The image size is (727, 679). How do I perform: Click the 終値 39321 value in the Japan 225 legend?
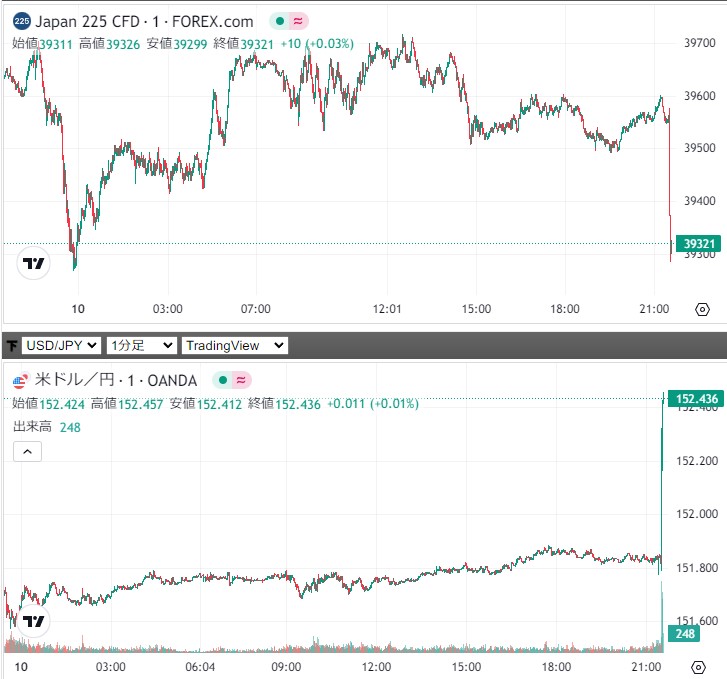(x=243, y=44)
